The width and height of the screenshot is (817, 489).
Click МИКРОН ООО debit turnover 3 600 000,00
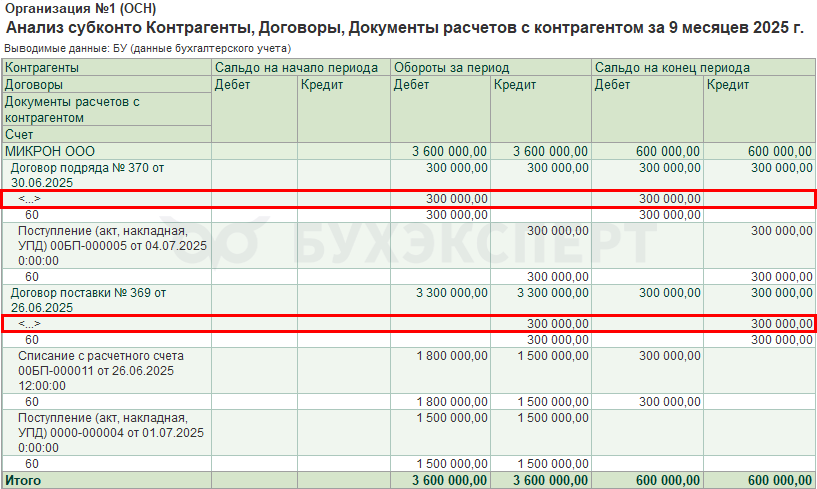(449, 151)
